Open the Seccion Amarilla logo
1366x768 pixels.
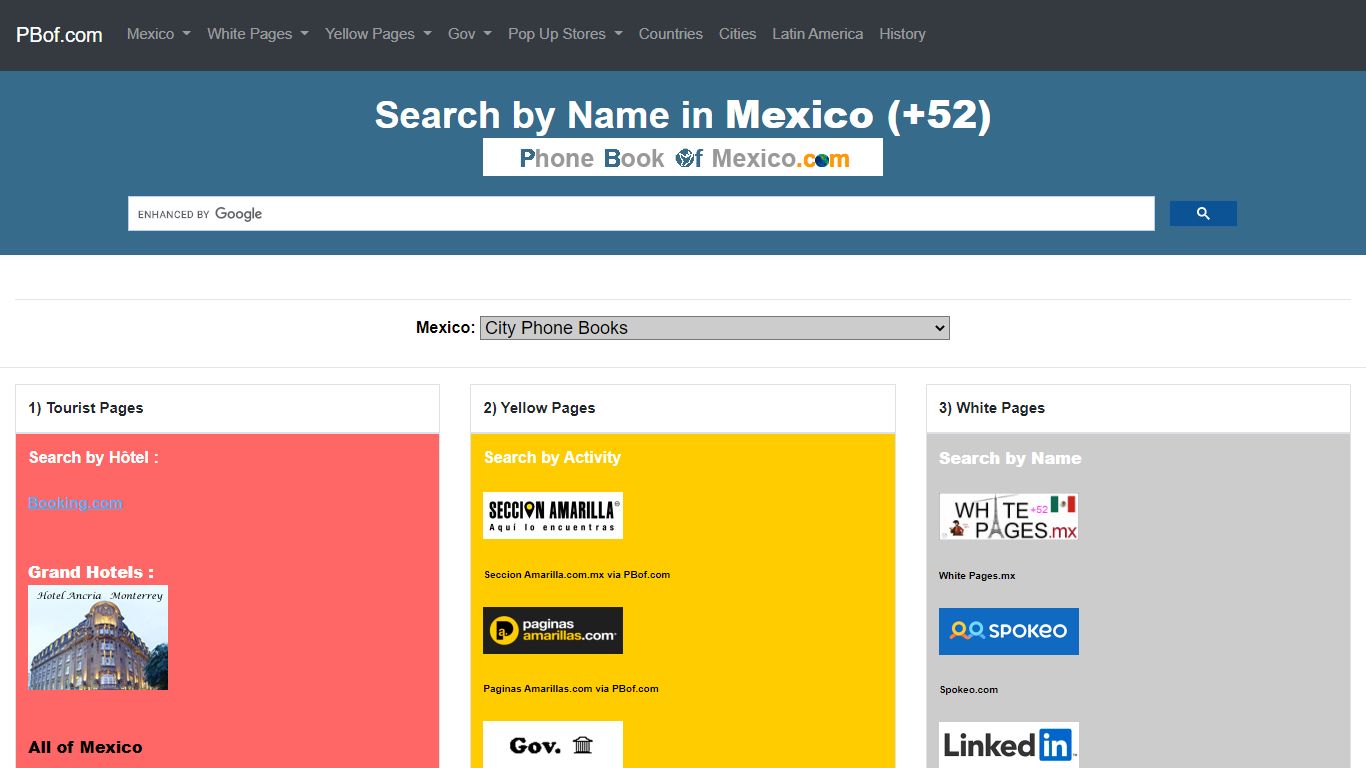point(553,515)
